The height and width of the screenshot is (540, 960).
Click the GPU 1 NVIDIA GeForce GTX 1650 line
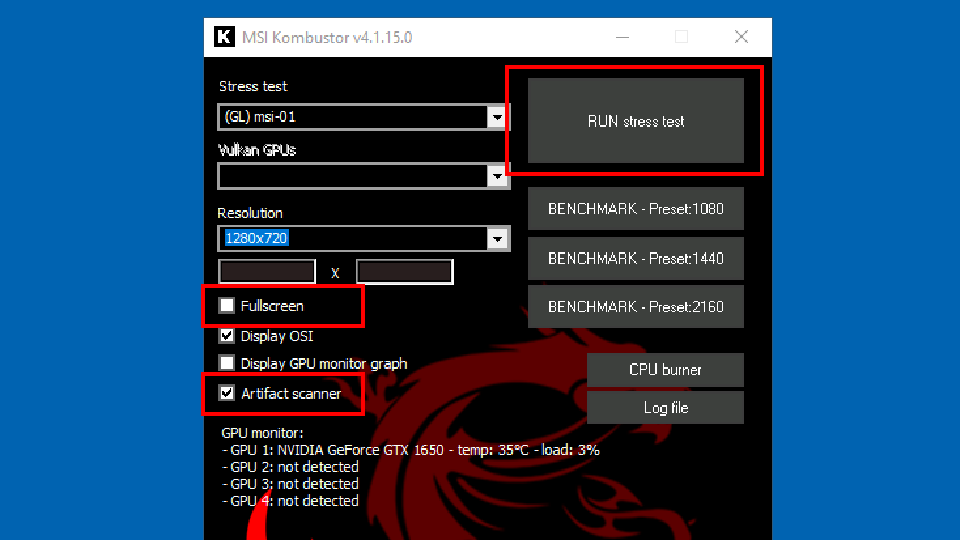click(x=410, y=451)
